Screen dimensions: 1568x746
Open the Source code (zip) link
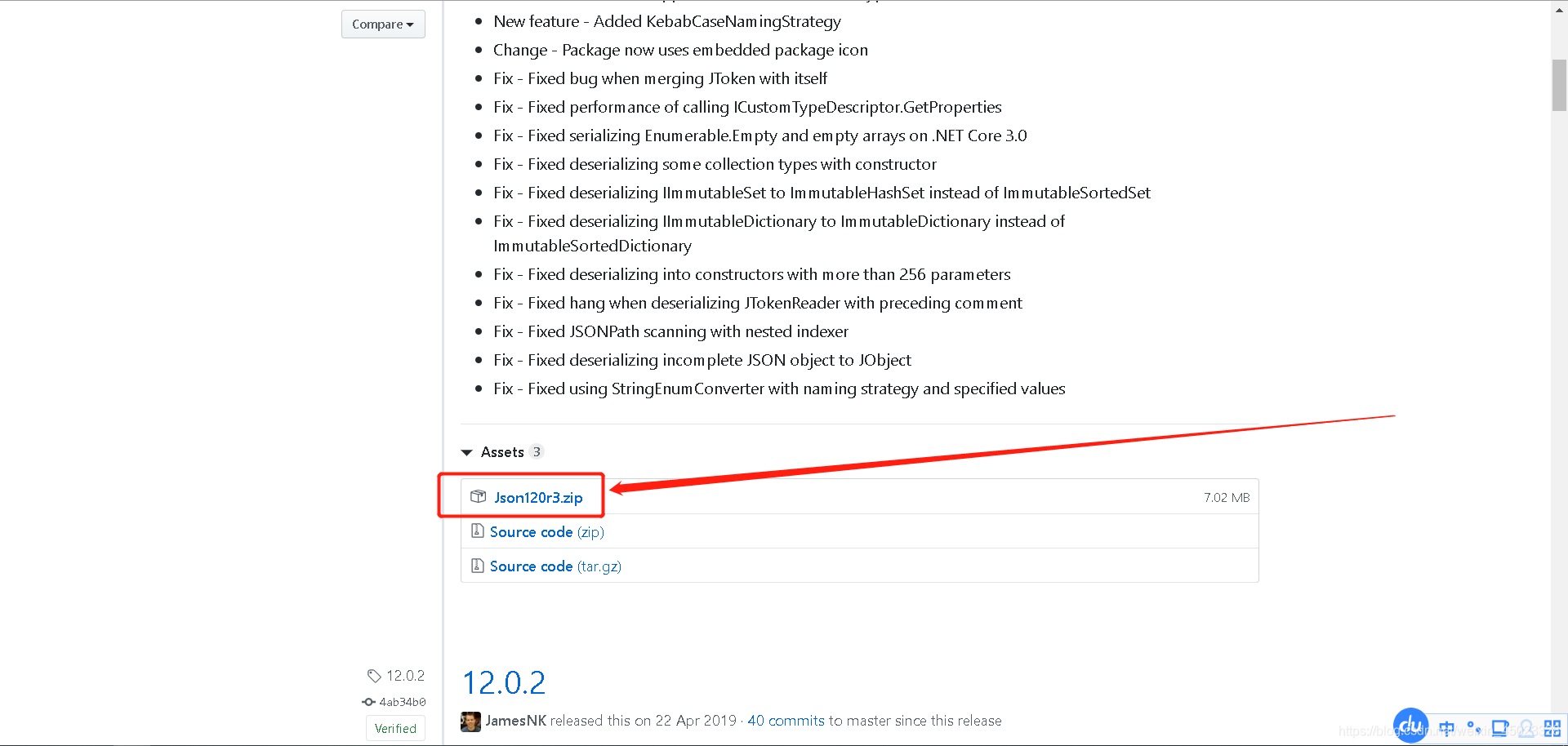click(x=531, y=531)
